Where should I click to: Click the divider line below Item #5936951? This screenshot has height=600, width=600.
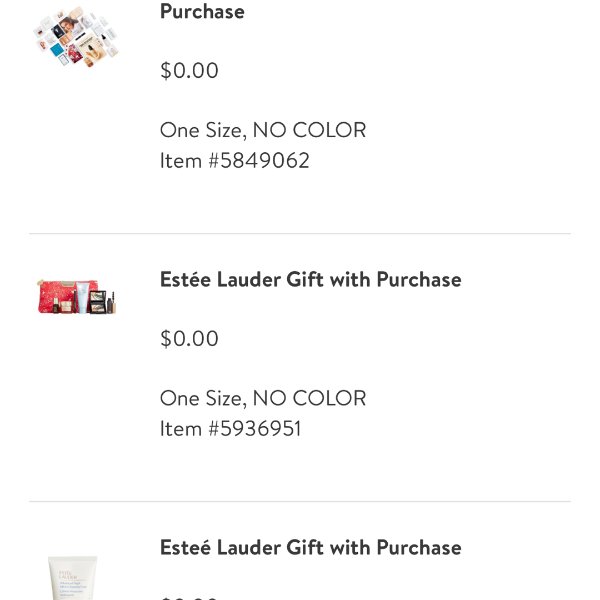coord(300,502)
